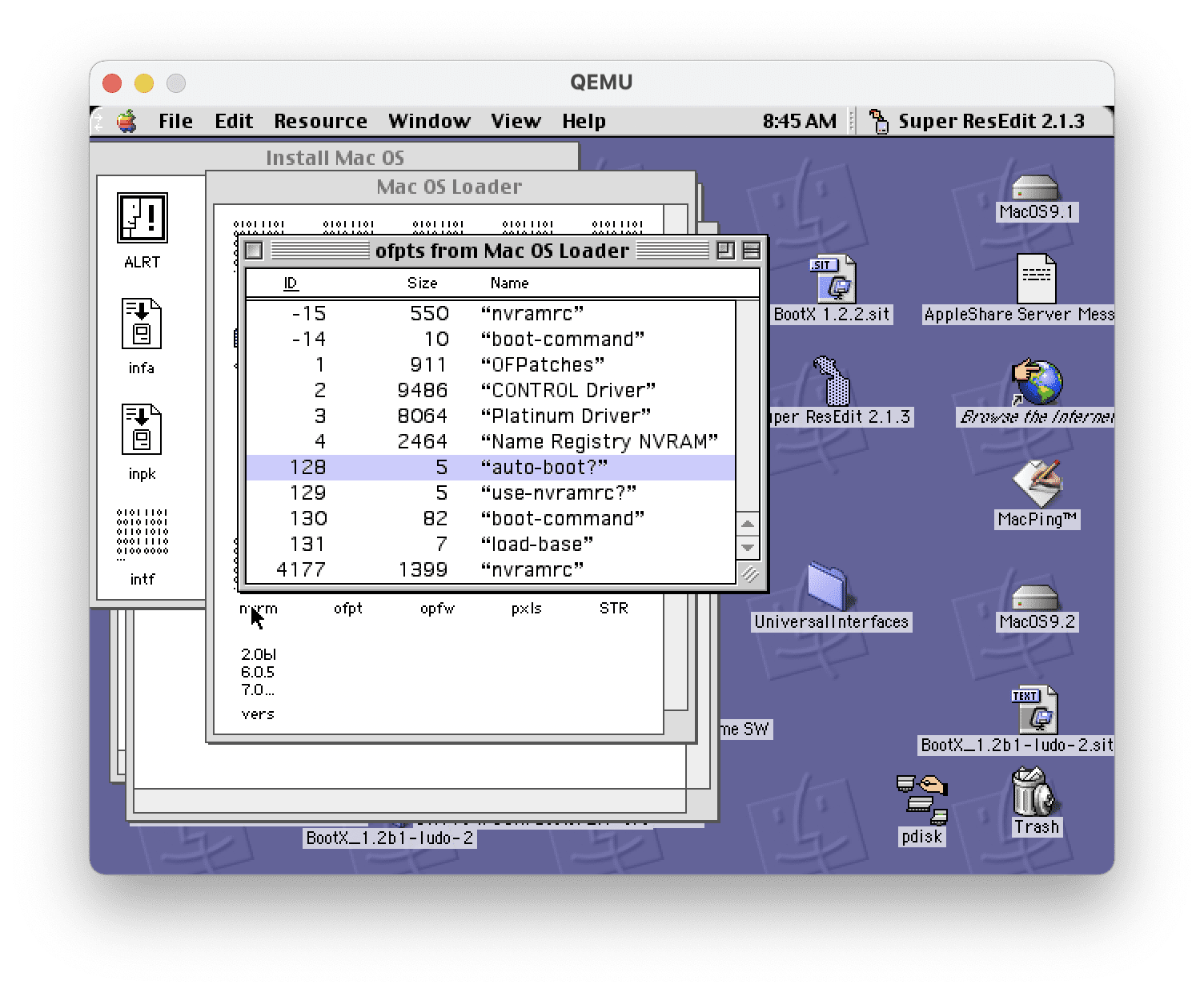The height and width of the screenshot is (993, 1204).
Task: Select resource 4 "Name Registry NVRAM"
Action: pyautogui.click(x=490, y=442)
